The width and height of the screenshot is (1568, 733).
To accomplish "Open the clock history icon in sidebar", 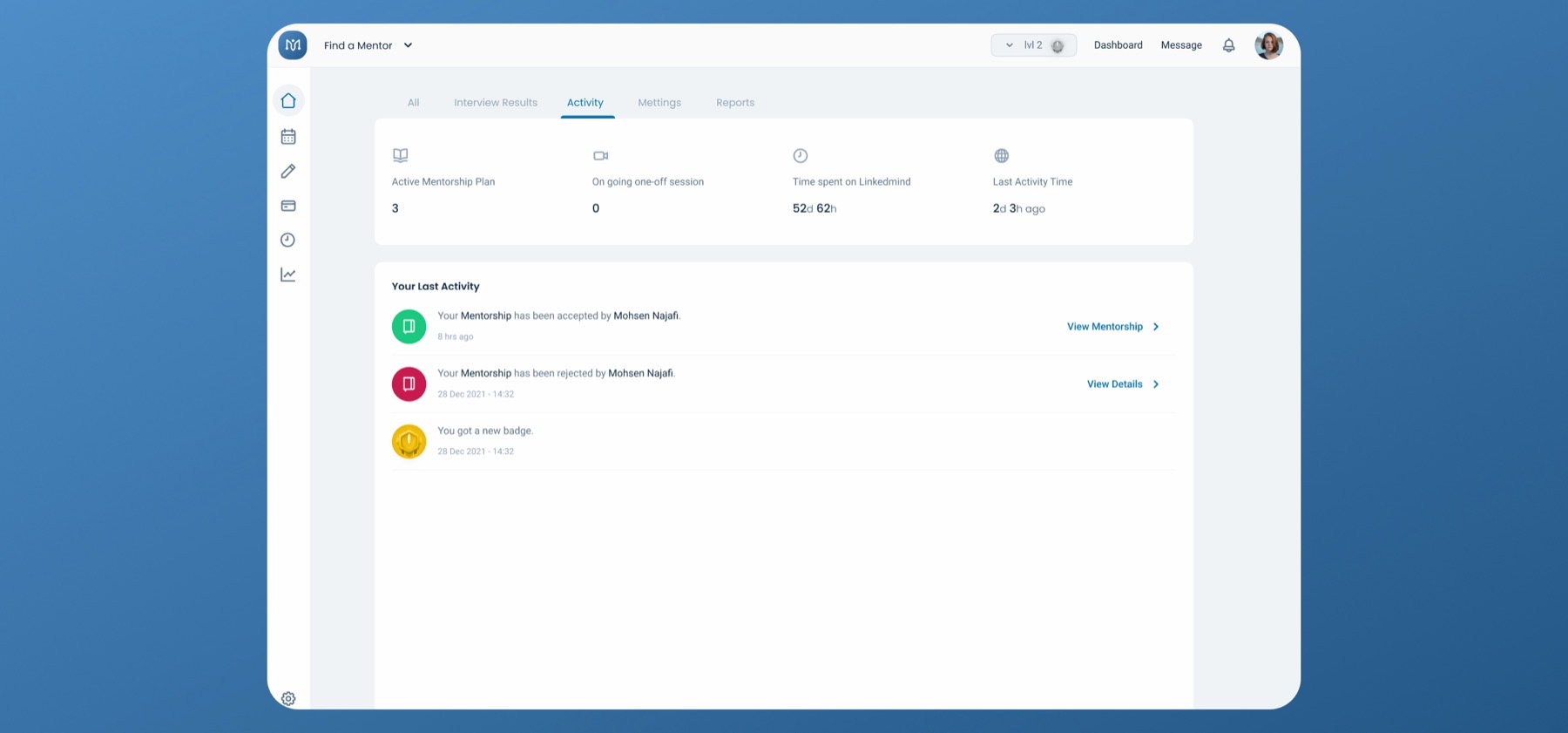I will point(288,240).
